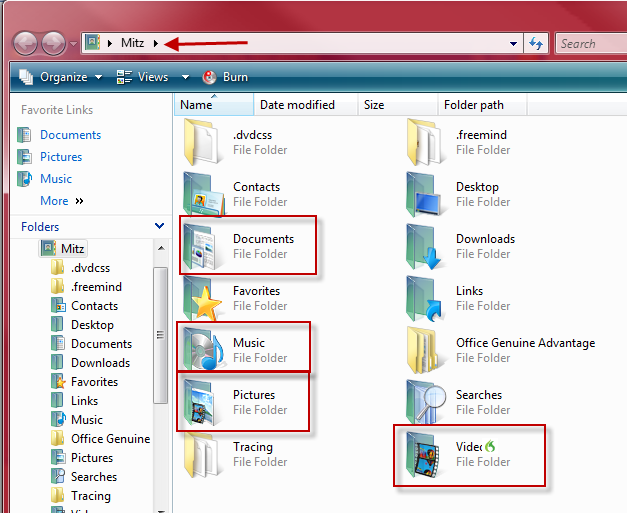Select the Searches magnifier folder icon
The image size is (627, 513).
pos(425,402)
